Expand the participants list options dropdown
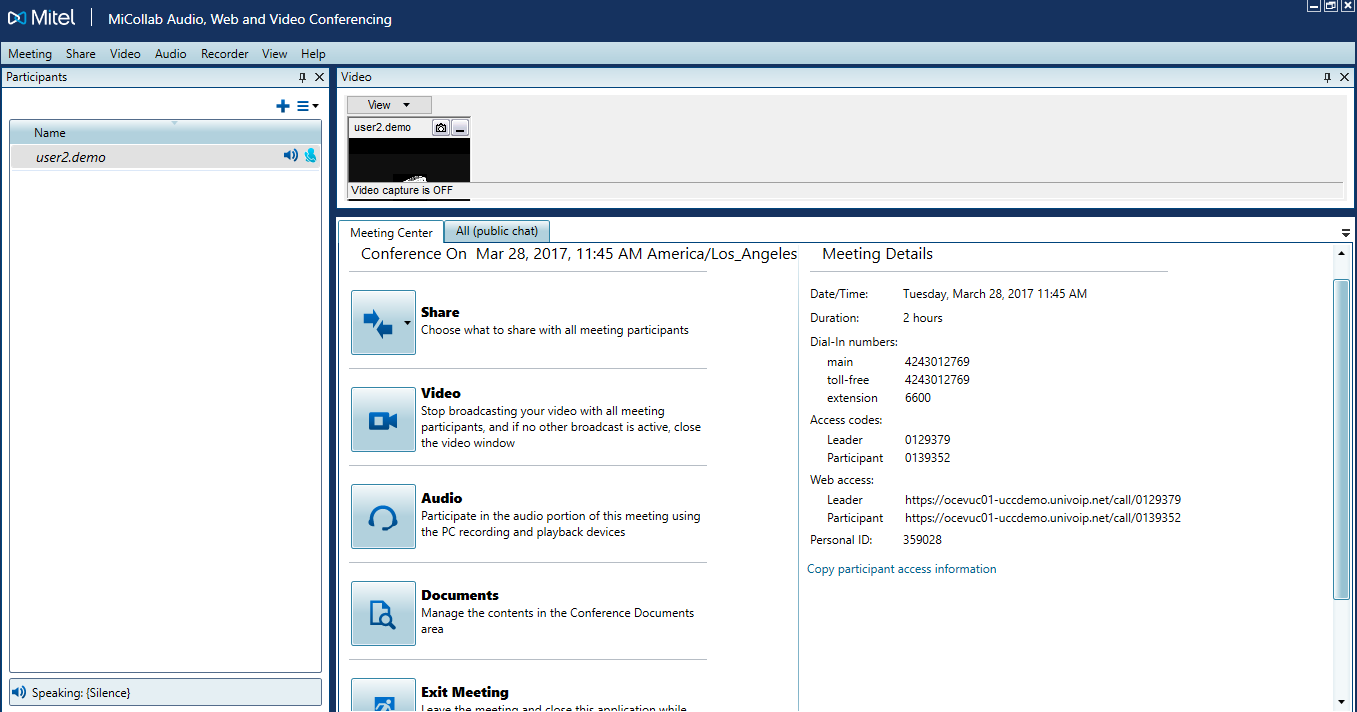 (x=308, y=106)
